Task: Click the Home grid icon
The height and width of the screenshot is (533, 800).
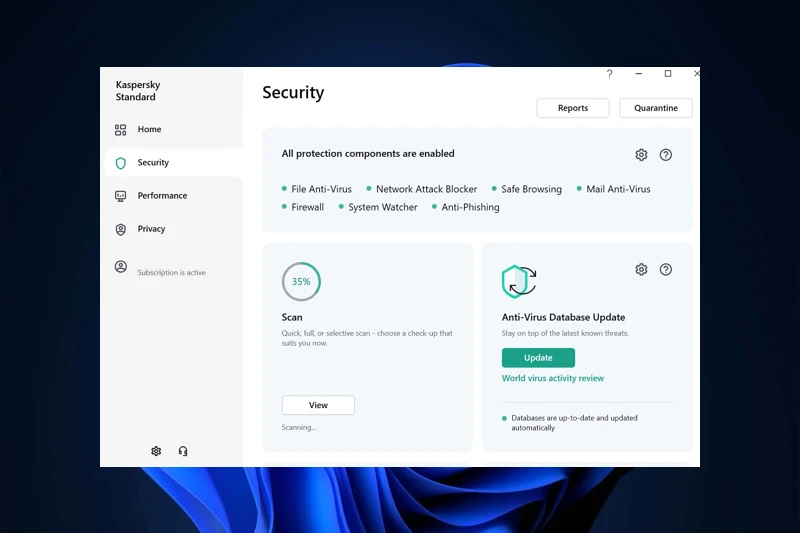Action: (x=120, y=130)
